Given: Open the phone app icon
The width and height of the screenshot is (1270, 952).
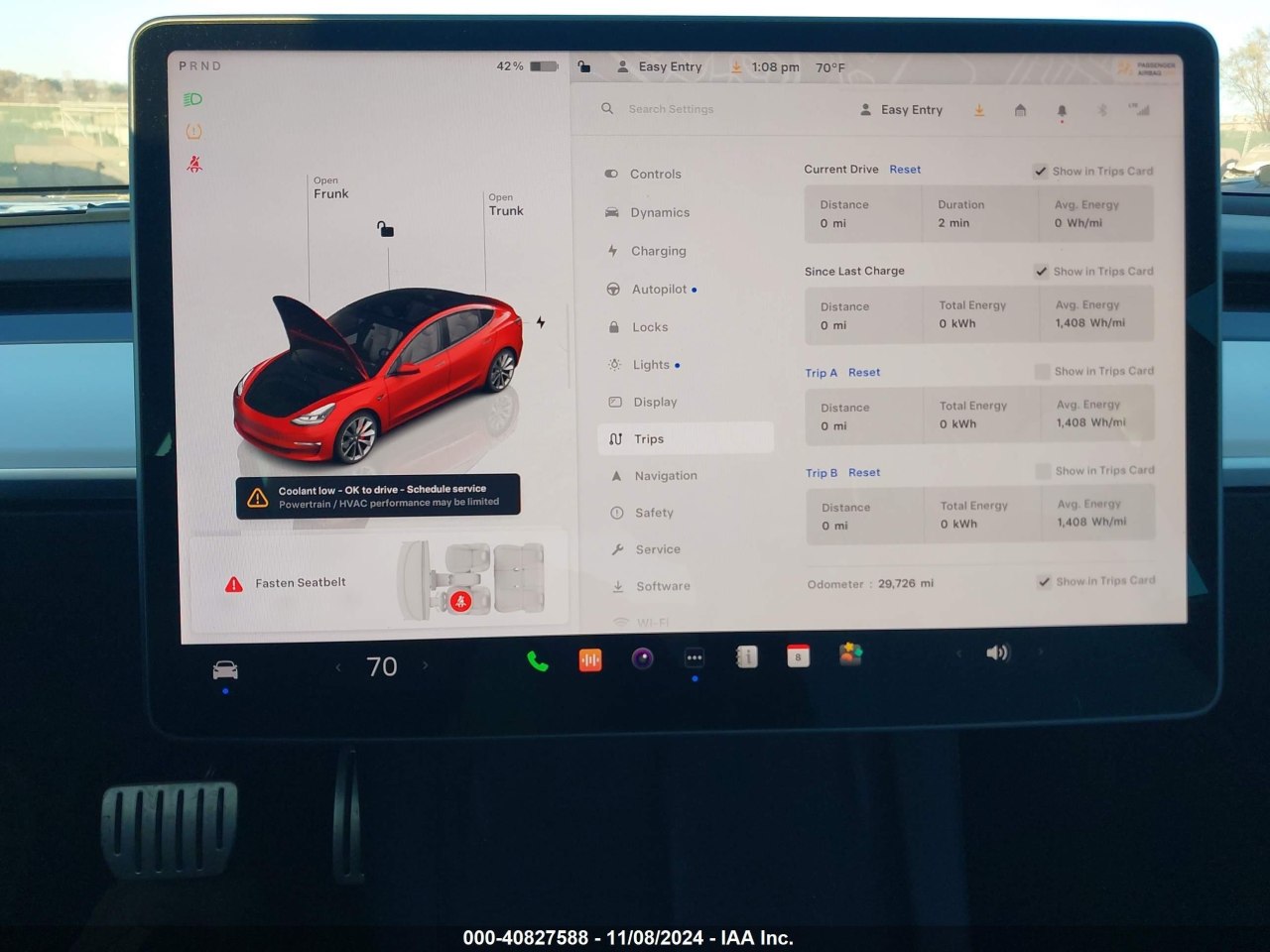Looking at the screenshot, I should pos(538,660).
